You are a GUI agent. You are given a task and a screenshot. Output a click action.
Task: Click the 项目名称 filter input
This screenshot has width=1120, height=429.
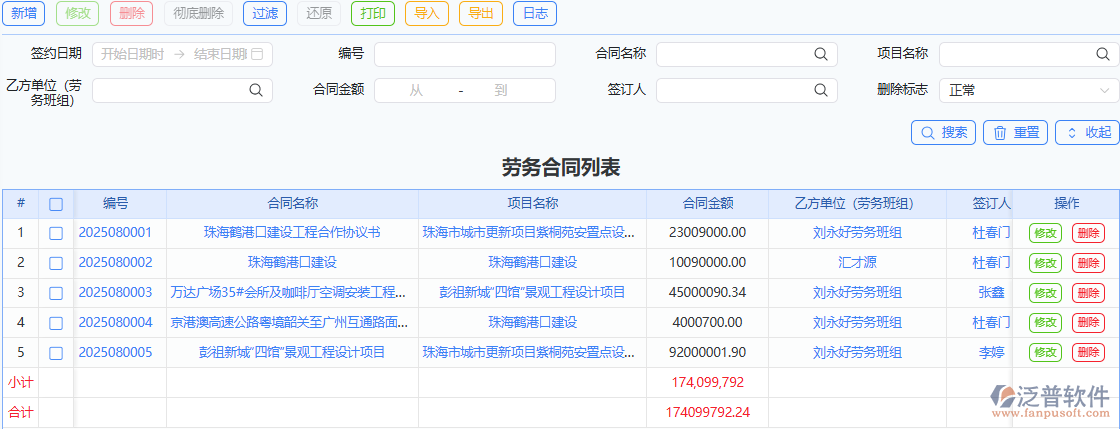(1029, 54)
